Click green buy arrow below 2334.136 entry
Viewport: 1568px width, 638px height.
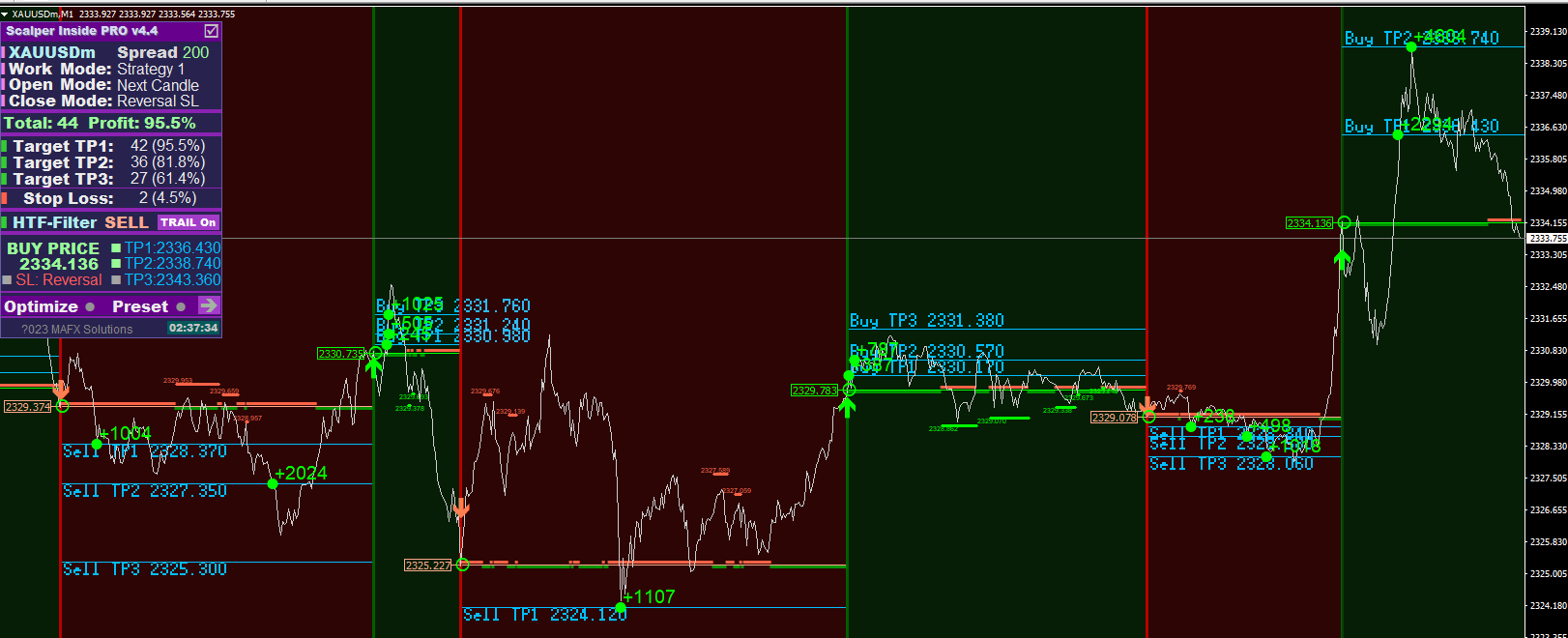[x=1342, y=259]
